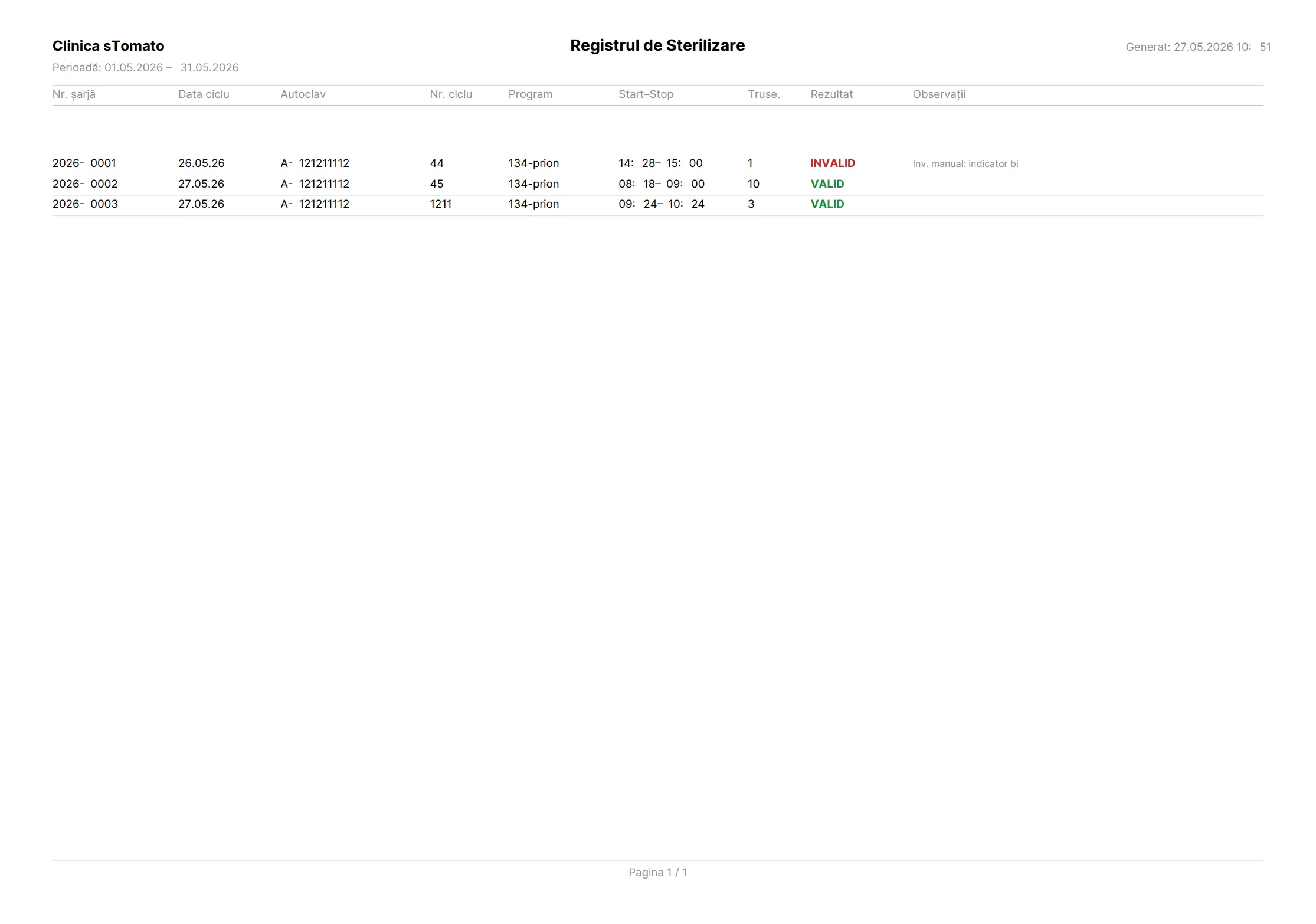Click the VALID result in row 2026-0002
The image size is (1316, 924).
tap(827, 184)
